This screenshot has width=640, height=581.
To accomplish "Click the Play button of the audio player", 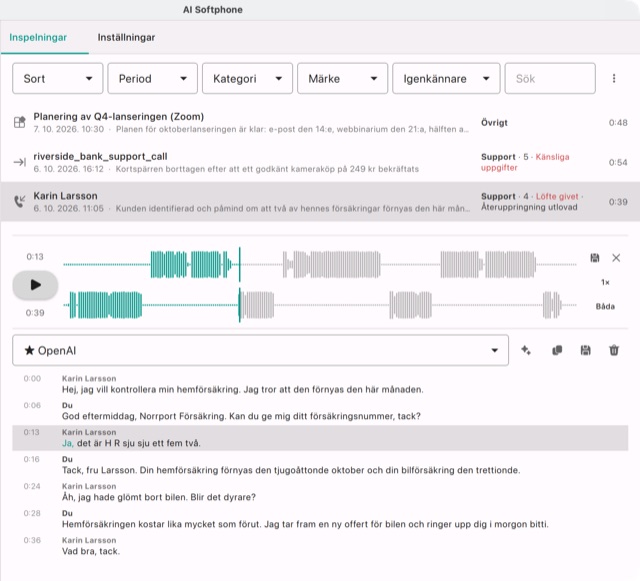I will point(35,285).
